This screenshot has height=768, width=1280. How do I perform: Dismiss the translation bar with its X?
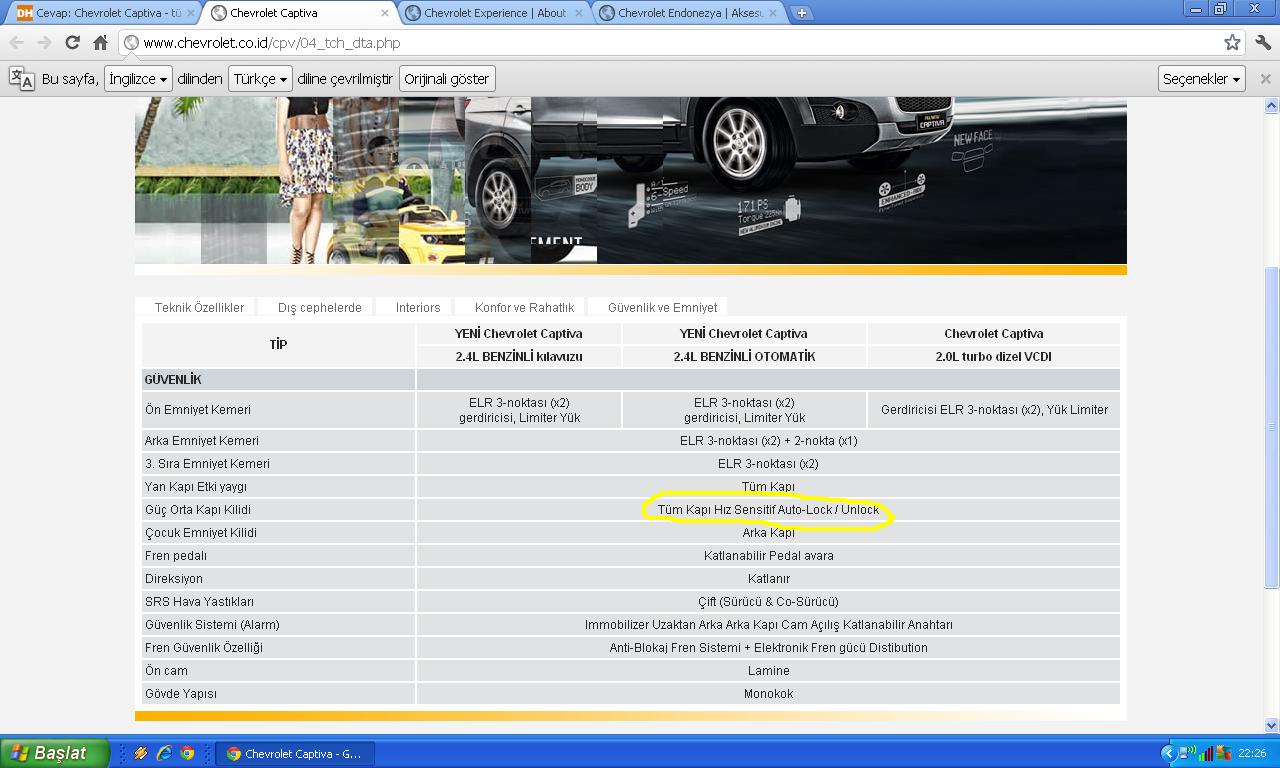point(1265,78)
